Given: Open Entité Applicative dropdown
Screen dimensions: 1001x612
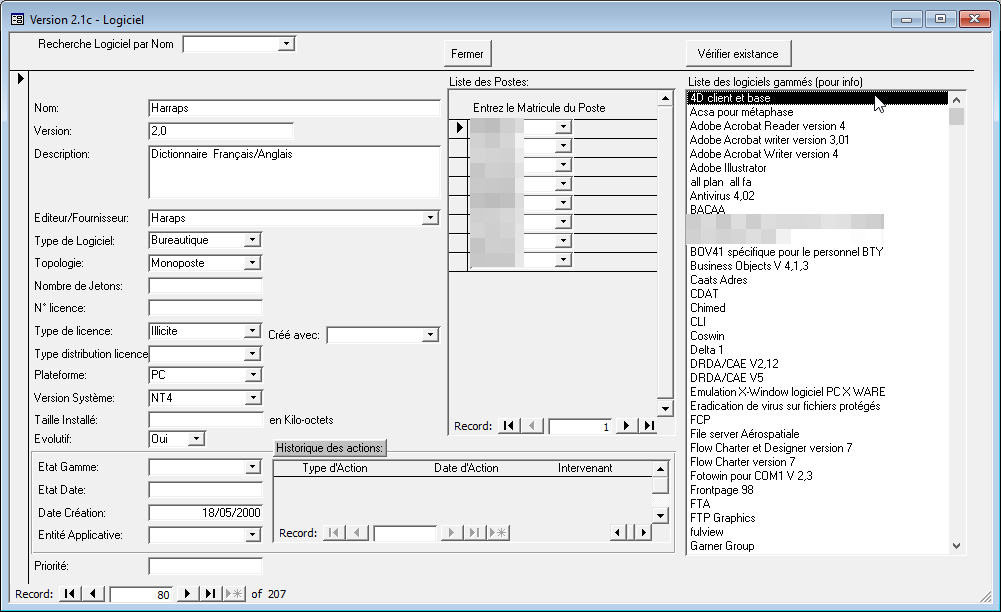Looking at the screenshot, I should point(252,535).
